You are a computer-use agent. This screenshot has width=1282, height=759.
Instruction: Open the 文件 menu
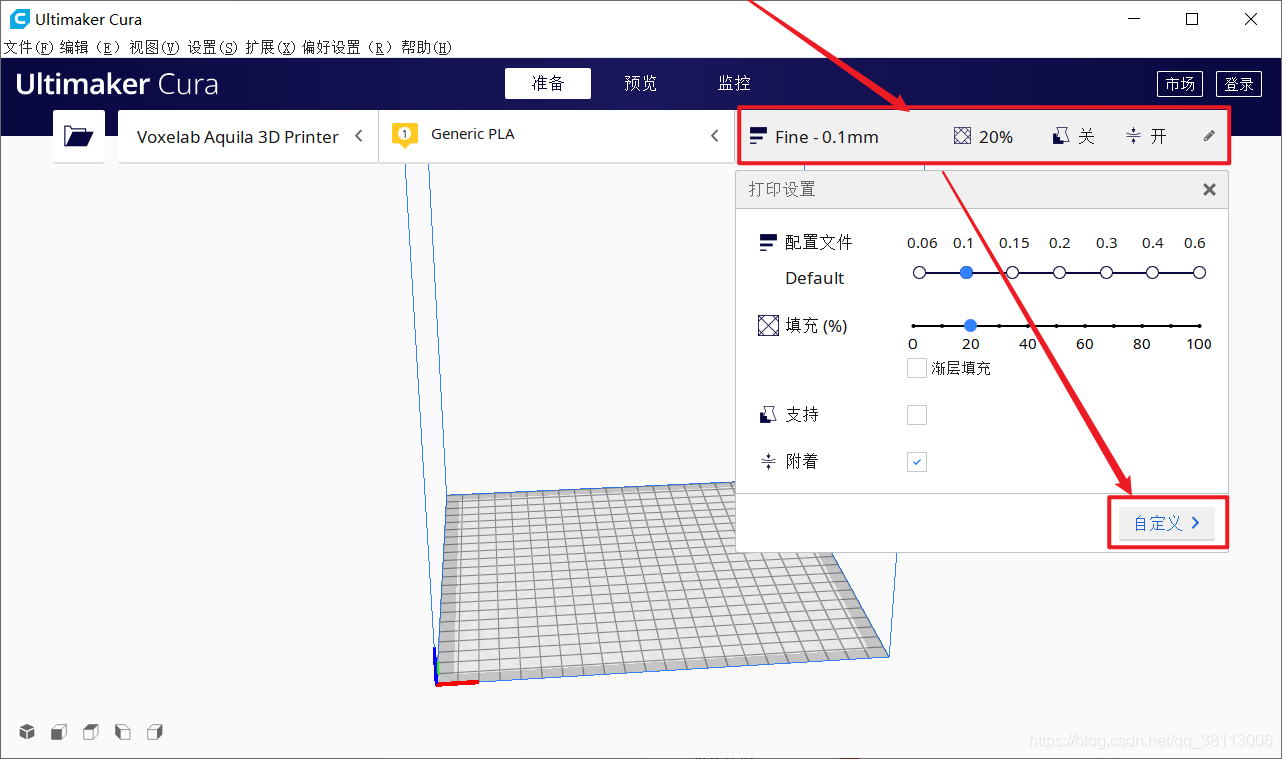point(29,47)
